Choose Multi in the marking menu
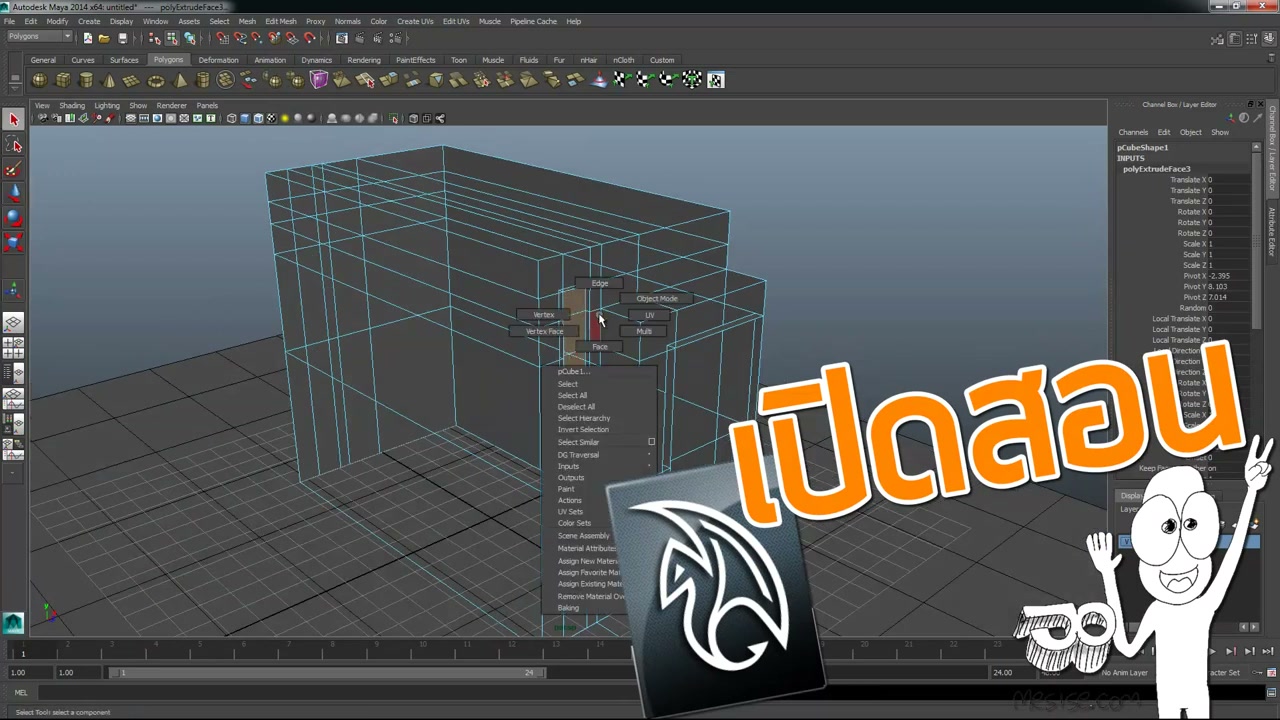This screenshot has width=1280, height=720. coord(644,331)
